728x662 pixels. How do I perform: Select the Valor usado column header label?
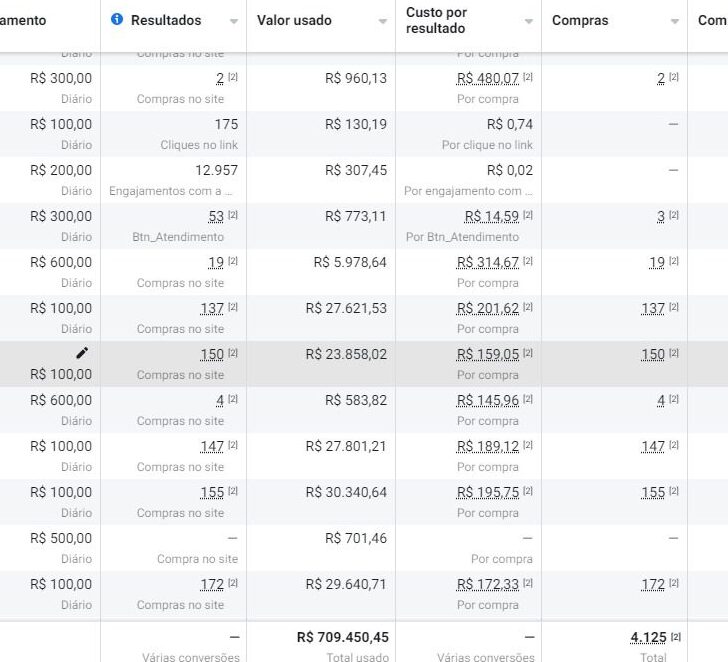tap(294, 20)
